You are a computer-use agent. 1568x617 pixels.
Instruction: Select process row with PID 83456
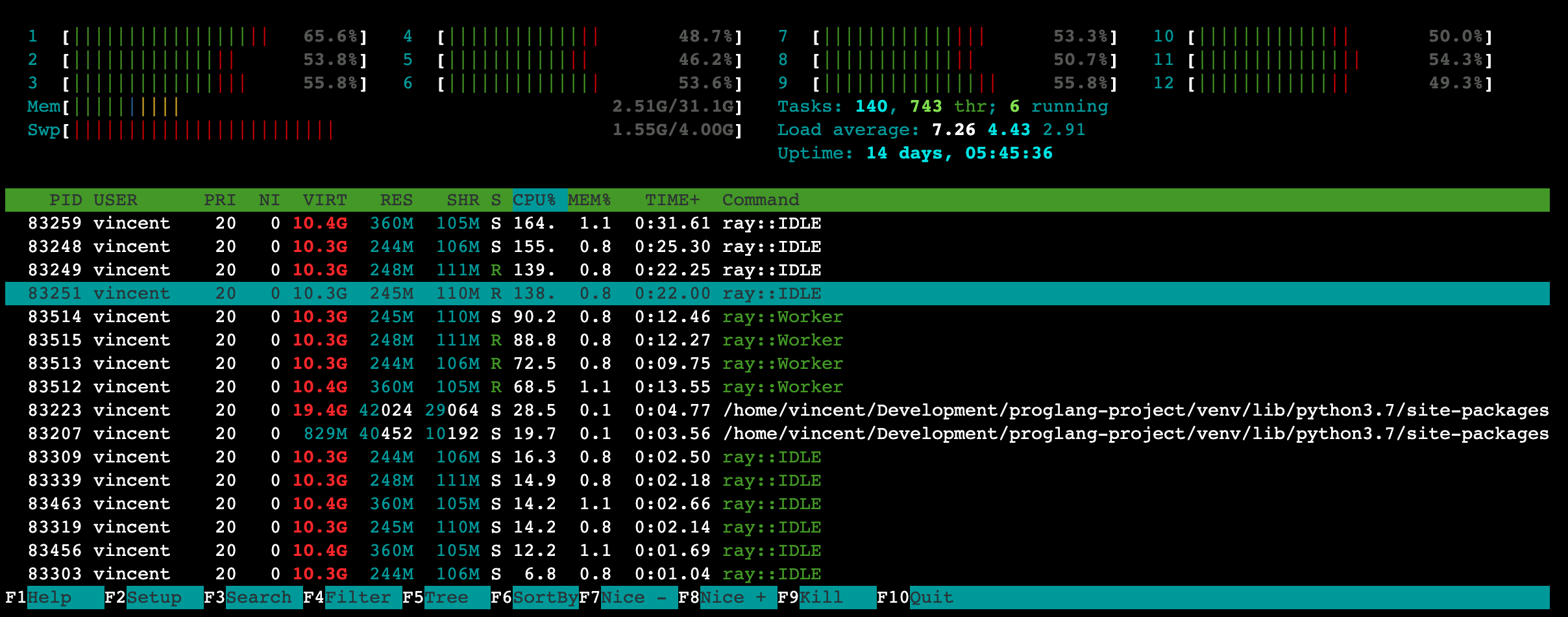778,551
